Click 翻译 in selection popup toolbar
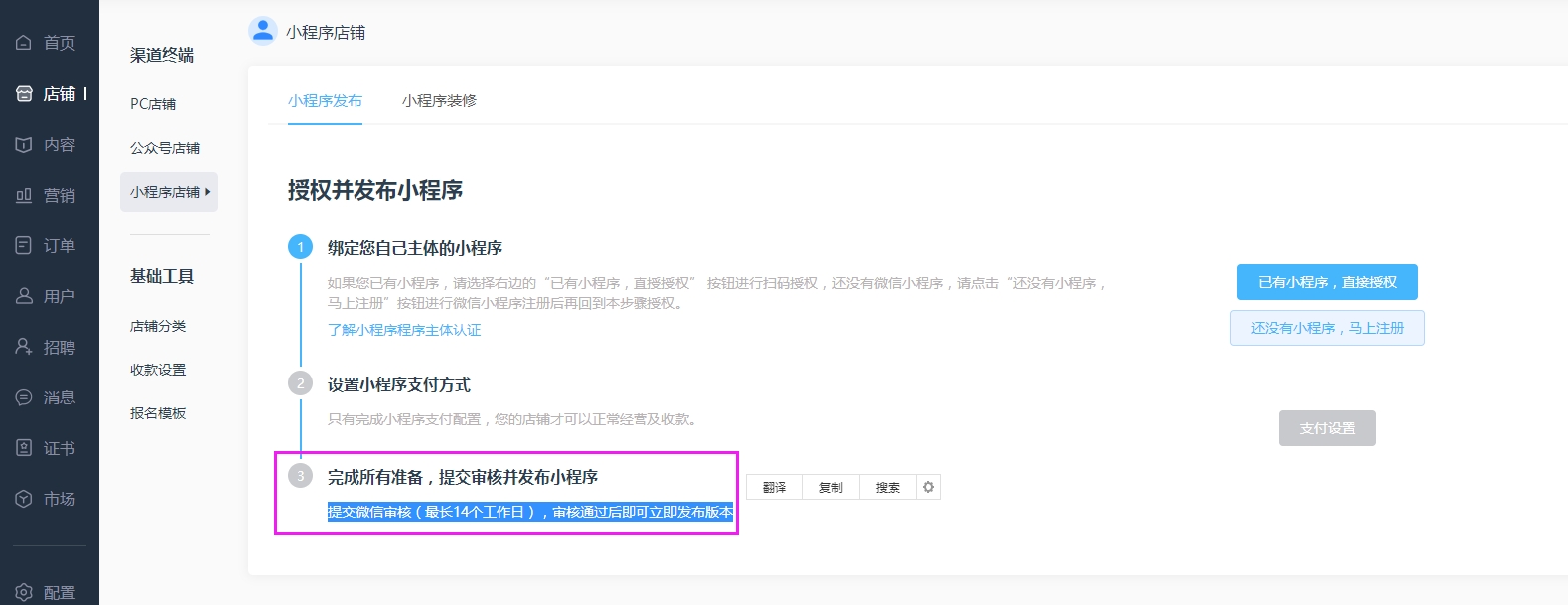Image resolution: width=1568 pixels, height=605 pixels. 775,487
